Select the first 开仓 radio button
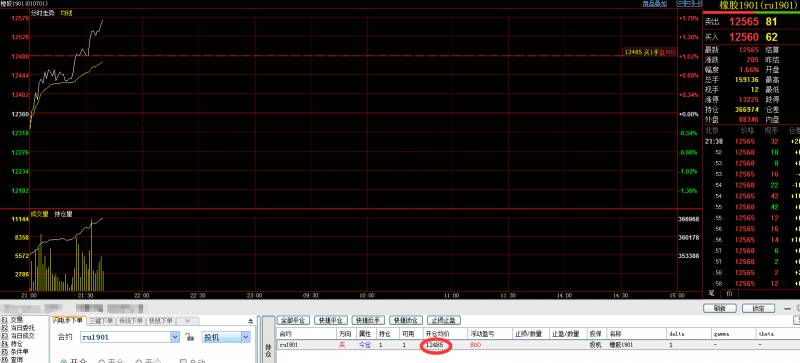Image resolution: width=800 pixels, height=363 pixels. (64, 361)
